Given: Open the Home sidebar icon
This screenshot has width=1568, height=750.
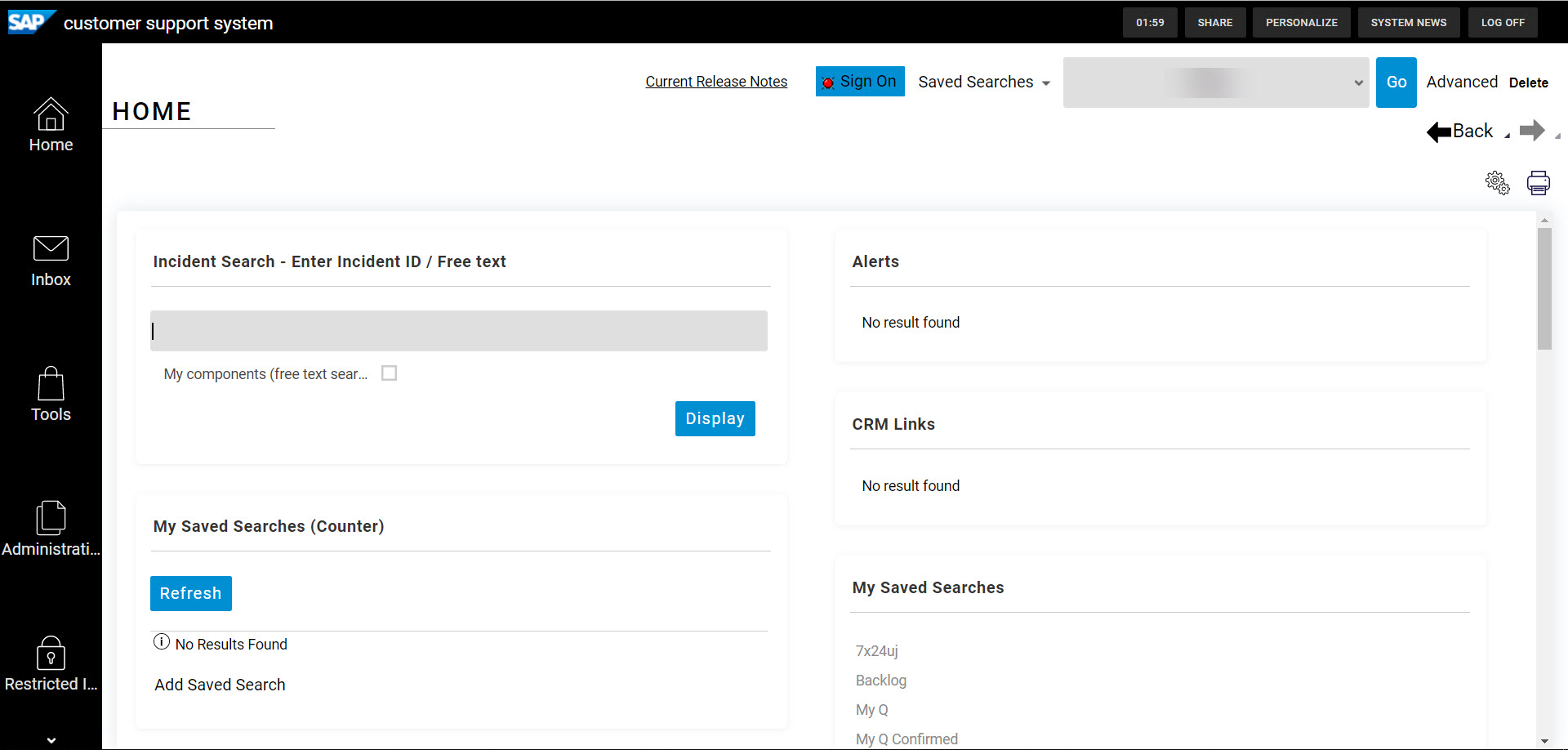Looking at the screenshot, I should [51, 114].
